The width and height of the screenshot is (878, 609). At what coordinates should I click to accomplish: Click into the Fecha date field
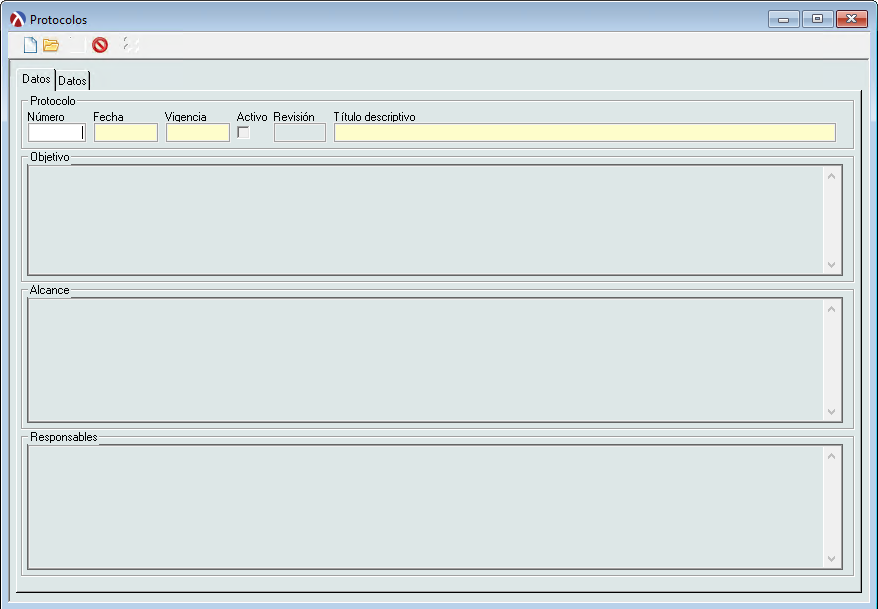pos(125,132)
